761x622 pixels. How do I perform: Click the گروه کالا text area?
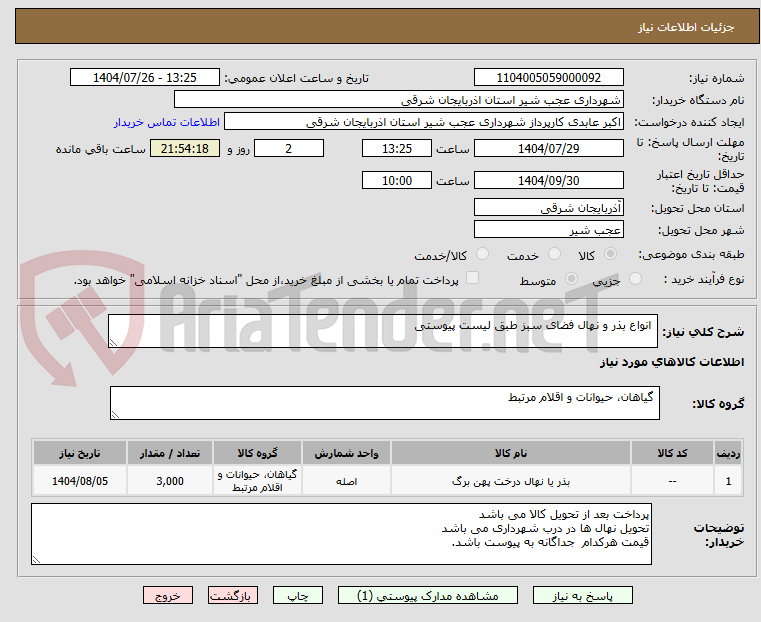384,403
